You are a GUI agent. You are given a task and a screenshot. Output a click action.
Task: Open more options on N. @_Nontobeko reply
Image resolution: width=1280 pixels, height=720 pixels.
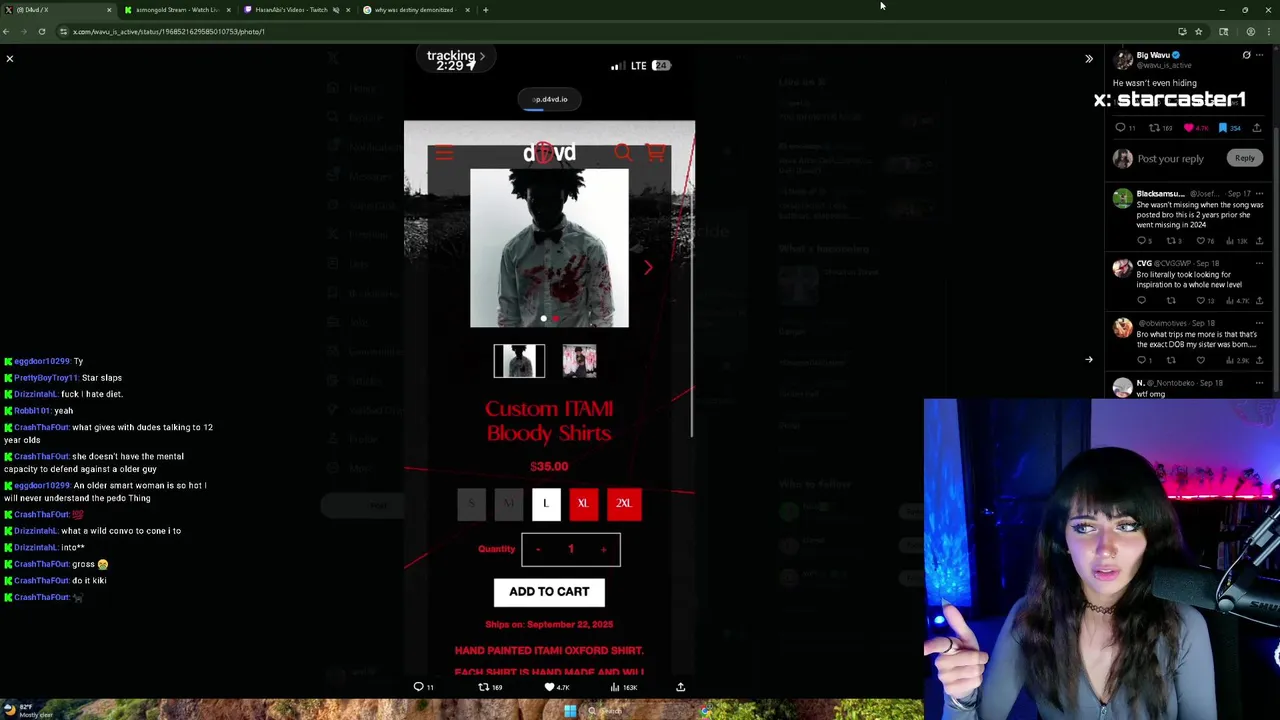(1259, 383)
